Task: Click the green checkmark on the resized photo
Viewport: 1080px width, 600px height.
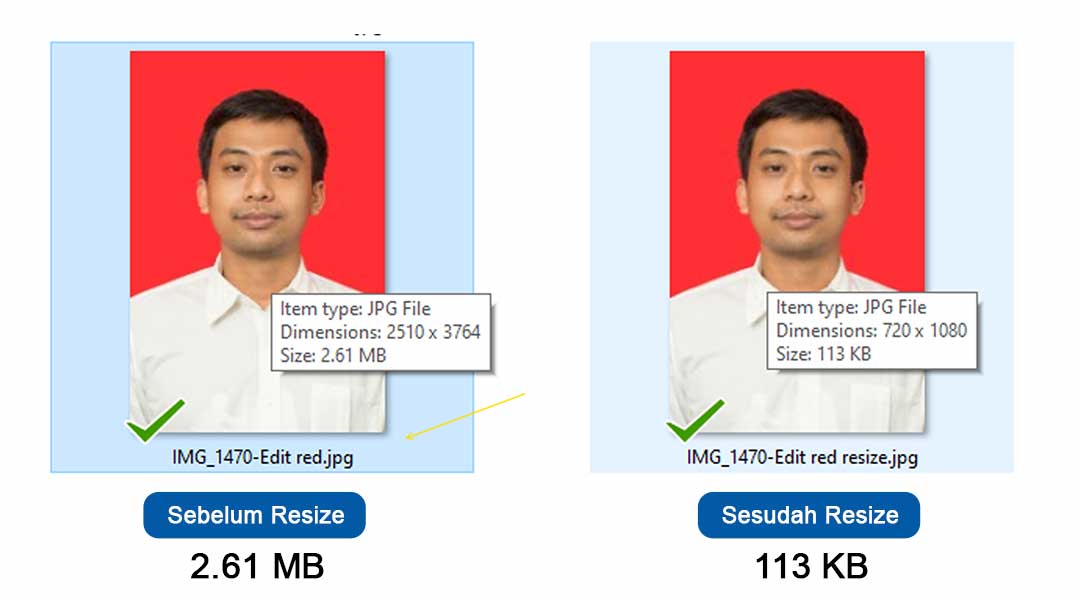Action: point(696,420)
